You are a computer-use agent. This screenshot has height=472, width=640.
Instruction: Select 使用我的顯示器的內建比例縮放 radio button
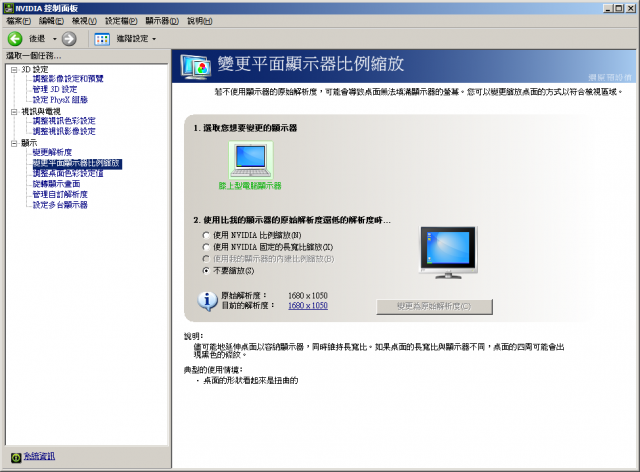[206, 258]
